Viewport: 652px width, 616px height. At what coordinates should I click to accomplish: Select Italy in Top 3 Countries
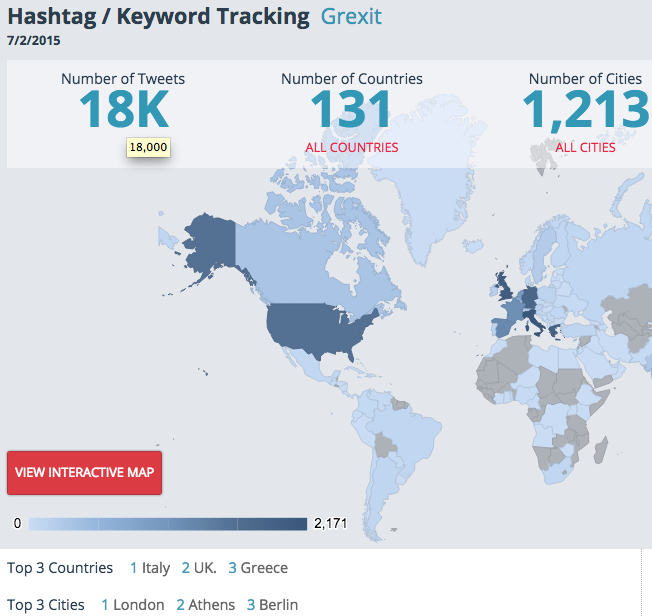(156, 568)
